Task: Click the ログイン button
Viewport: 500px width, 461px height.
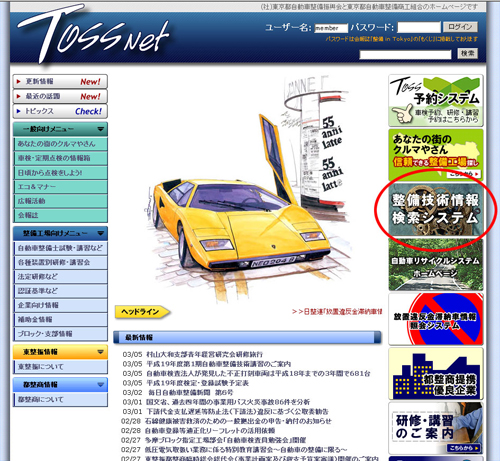Action: pos(460,27)
